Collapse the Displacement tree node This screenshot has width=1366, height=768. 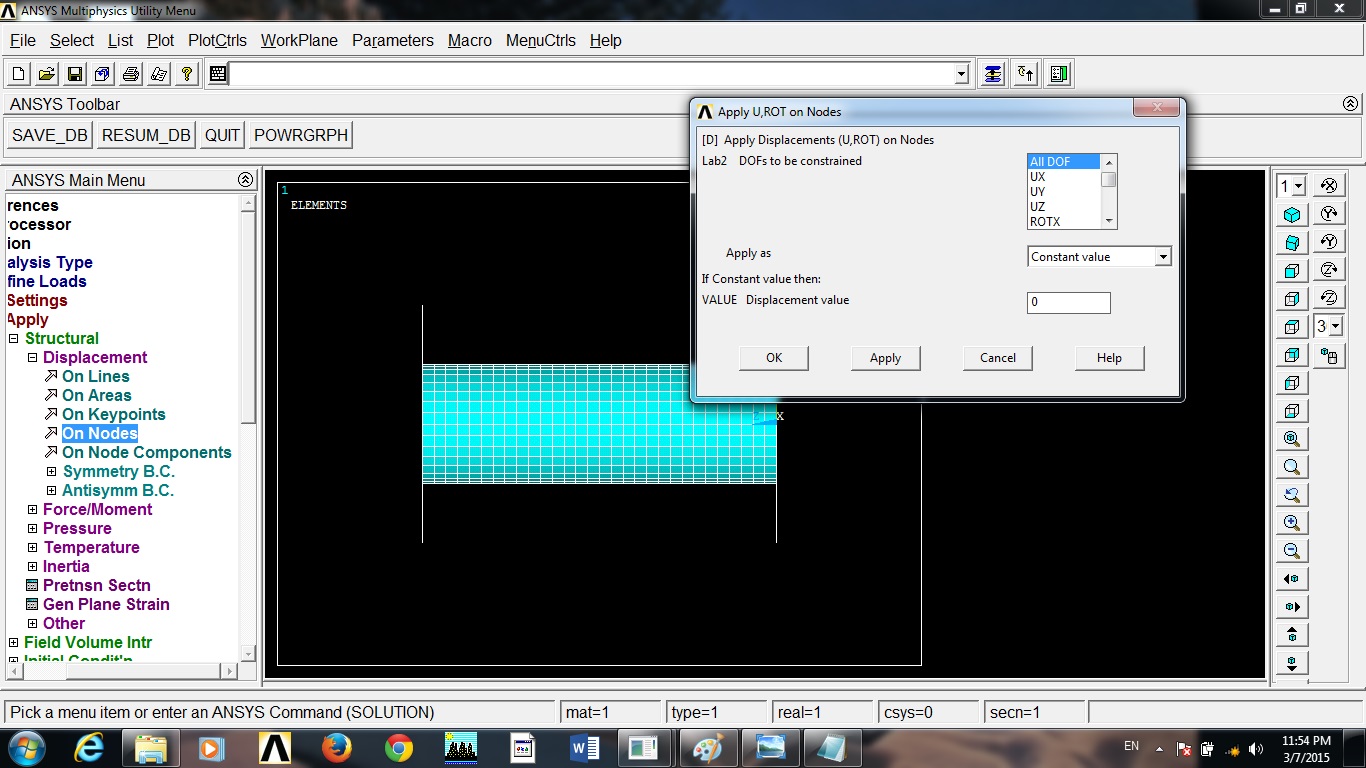pos(32,358)
